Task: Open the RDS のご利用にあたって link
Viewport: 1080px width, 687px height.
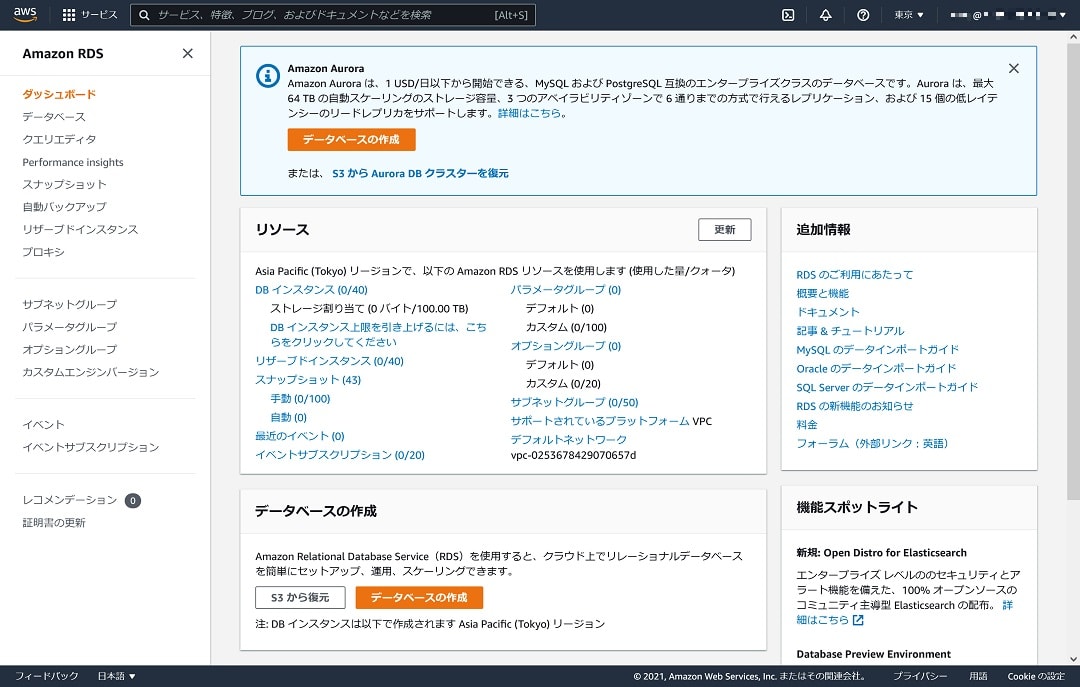Action: 855,275
